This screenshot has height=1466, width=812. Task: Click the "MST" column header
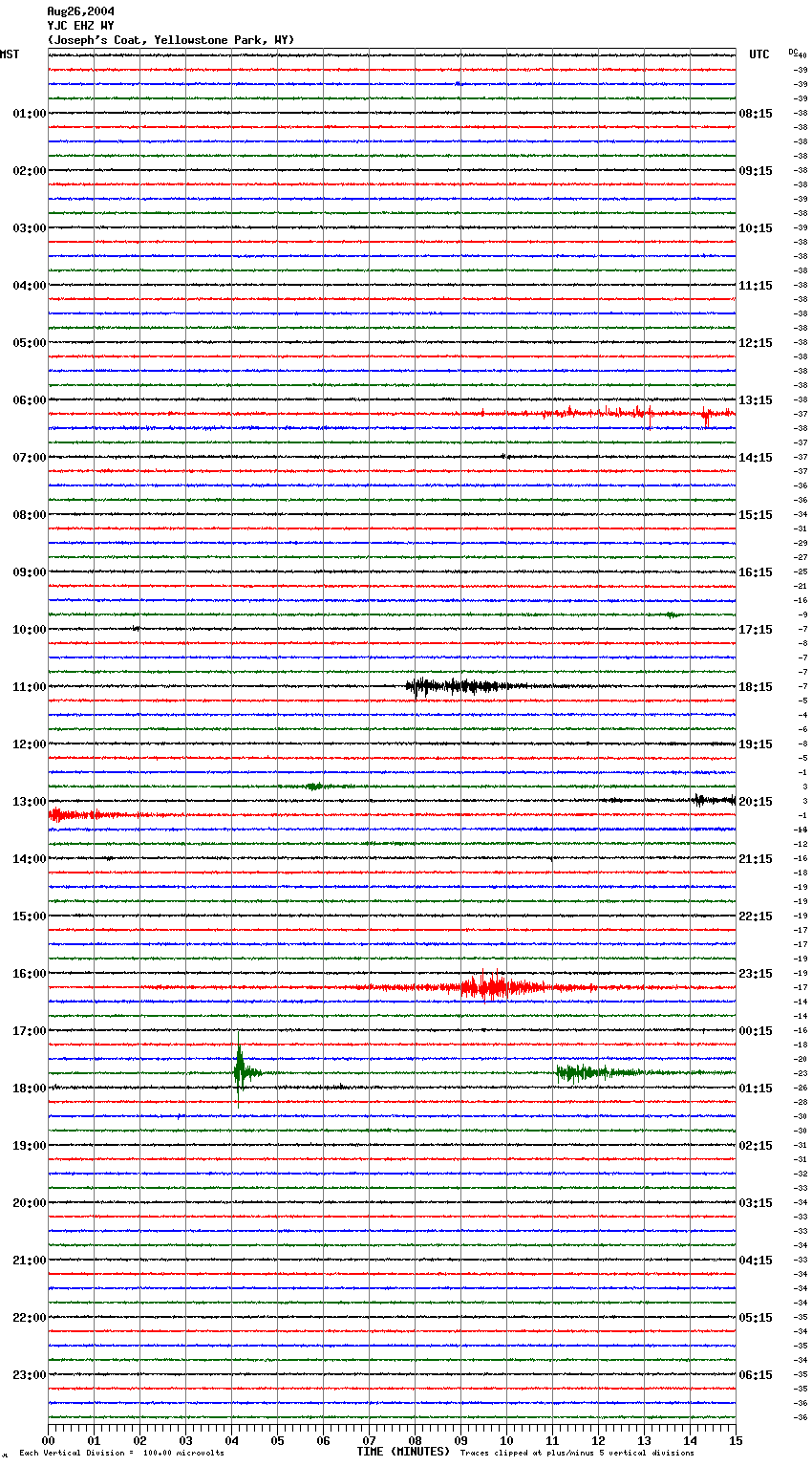[10, 54]
